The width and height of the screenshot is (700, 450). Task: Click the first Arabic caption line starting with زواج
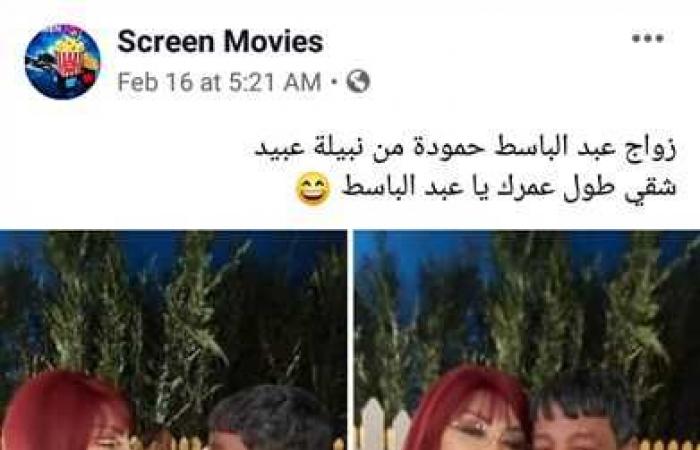click(465, 149)
